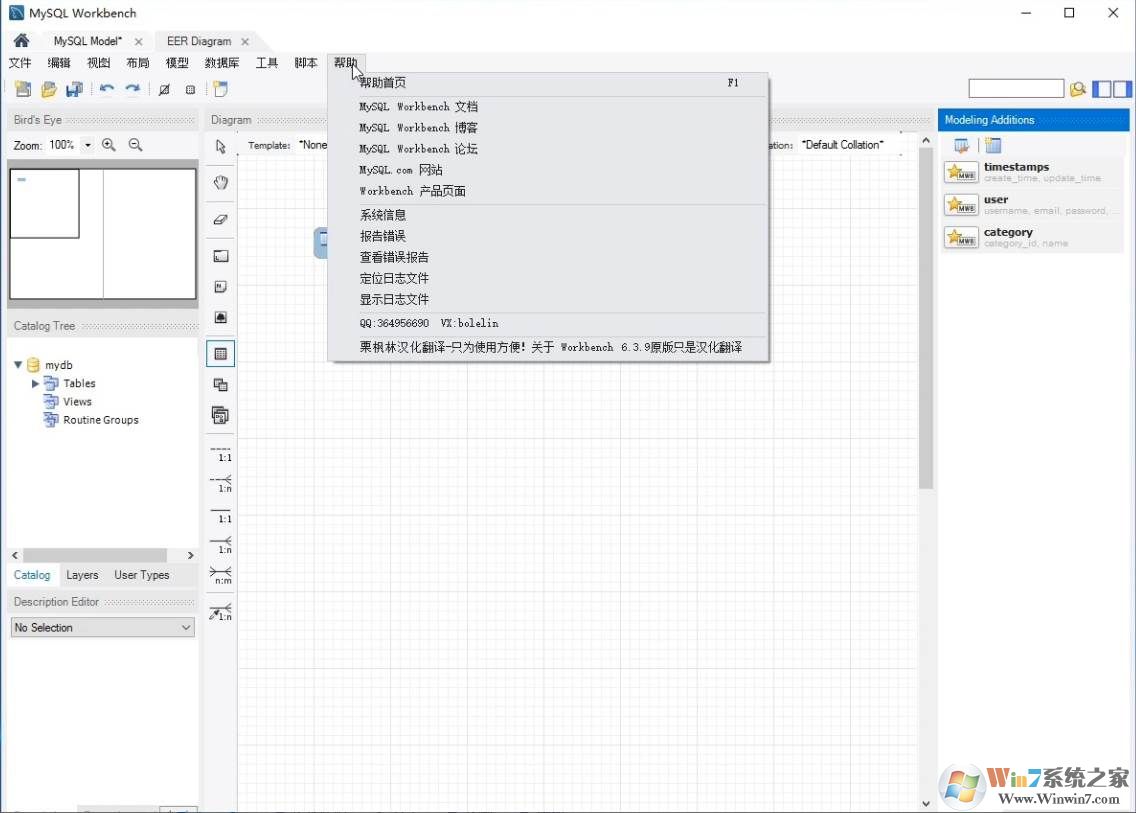This screenshot has width=1136, height=813.
Task: Switch to the Layers tab
Action: [x=82, y=575]
